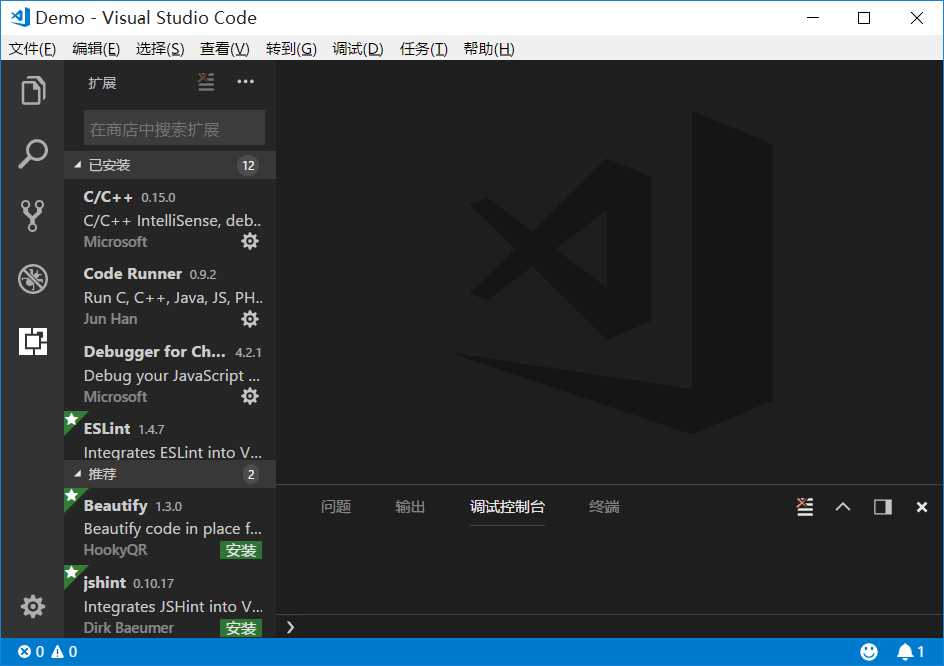Minimize the Visual Studio Code window

pyautogui.click(x=813, y=17)
